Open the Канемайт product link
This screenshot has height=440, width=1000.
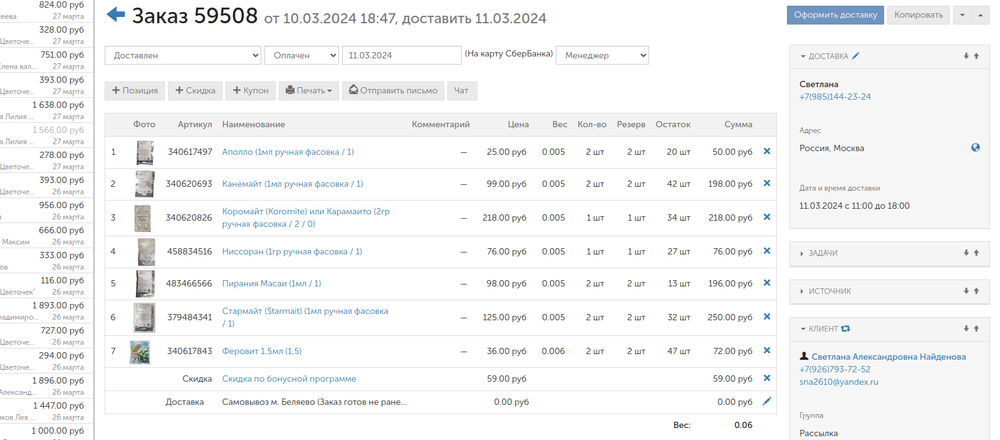292,184
